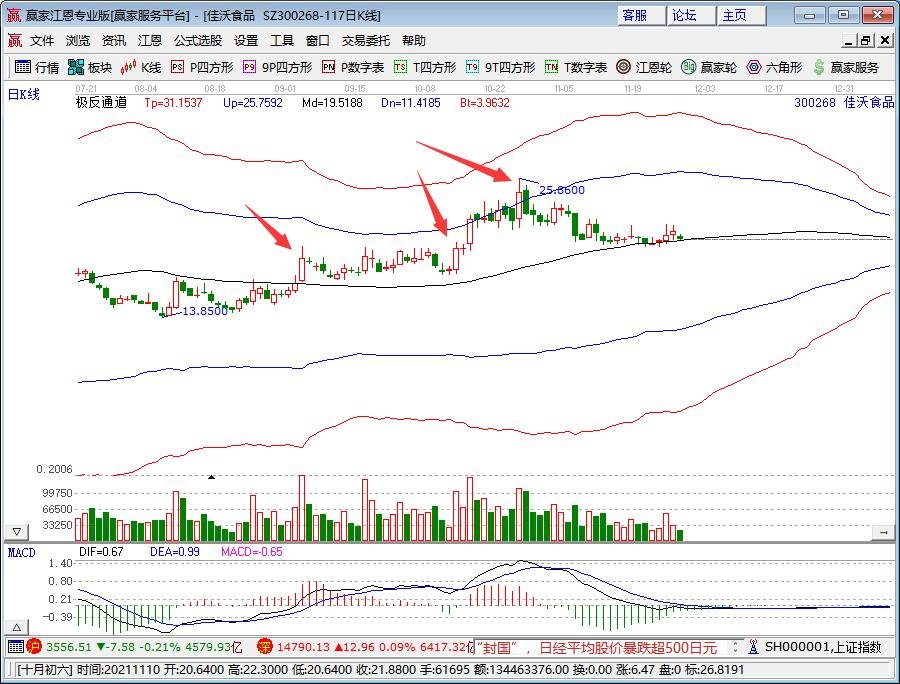
Task: Select the P四方形 tool icon
Action: click(177, 67)
